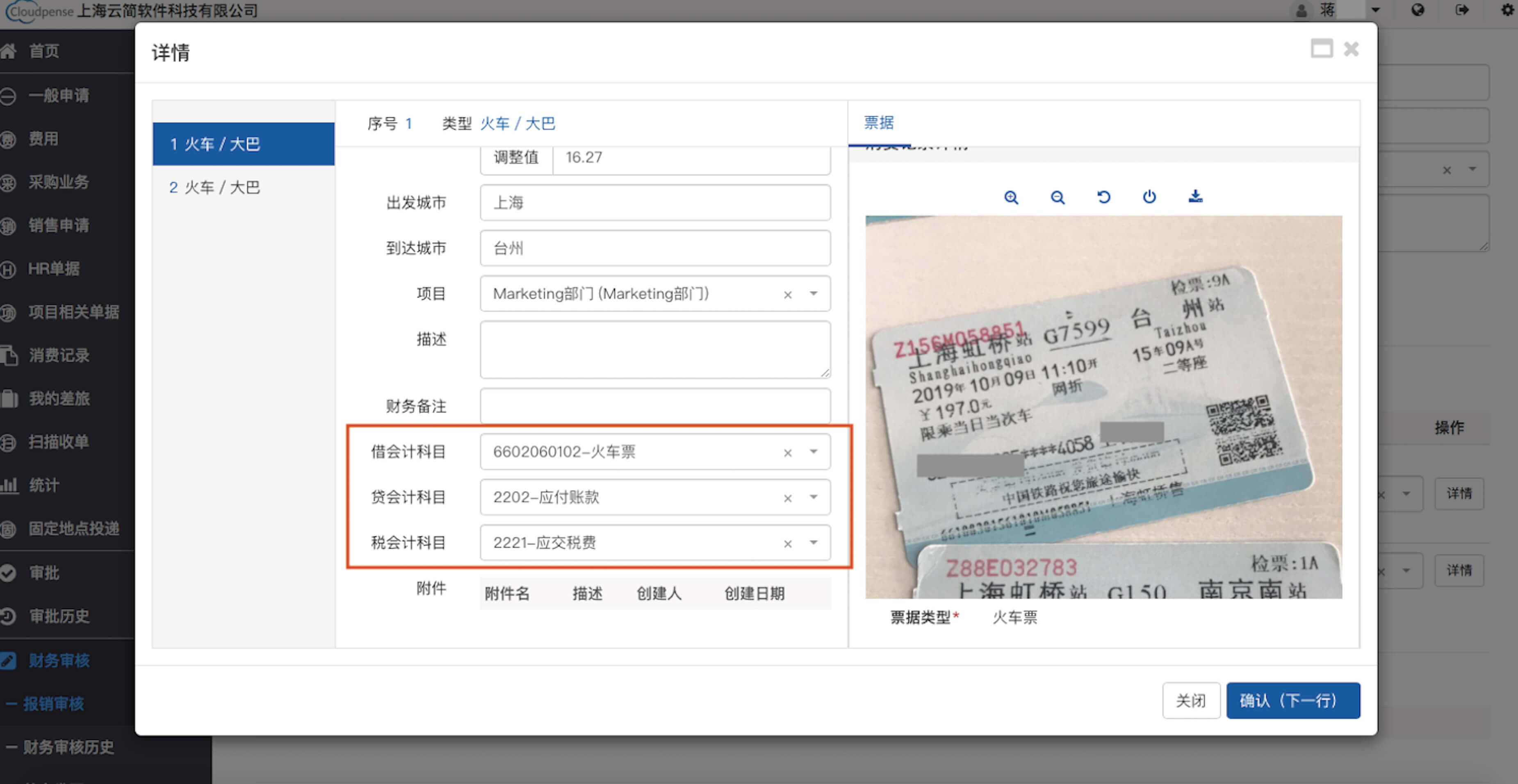
Task: Click the 附件名 column header
Action: tap(507, 594)
